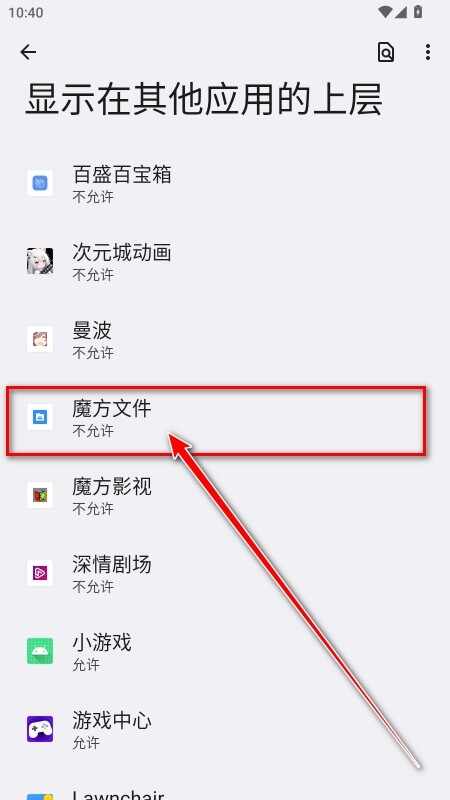Open the three-dot overflow menu
The width and height of the screenshot is (450, 800).
[428, 52]
